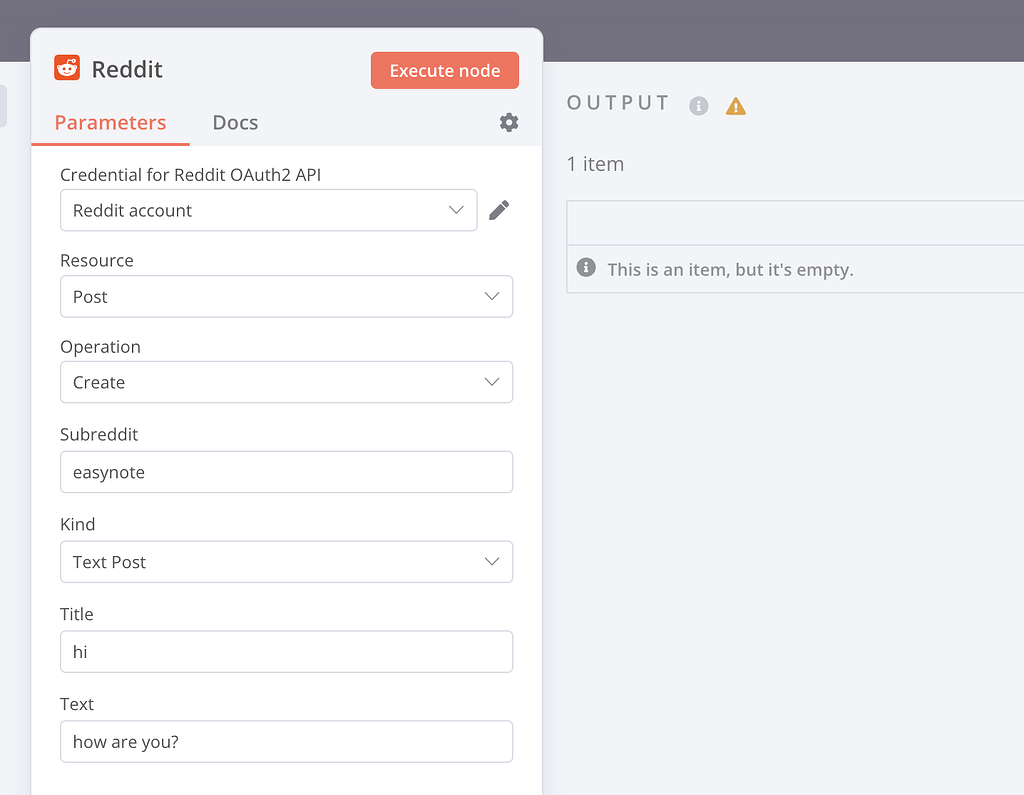This screenshot has height=795, width=1024.
Task: Click the info icon on the empty item message
Action: 585,268
